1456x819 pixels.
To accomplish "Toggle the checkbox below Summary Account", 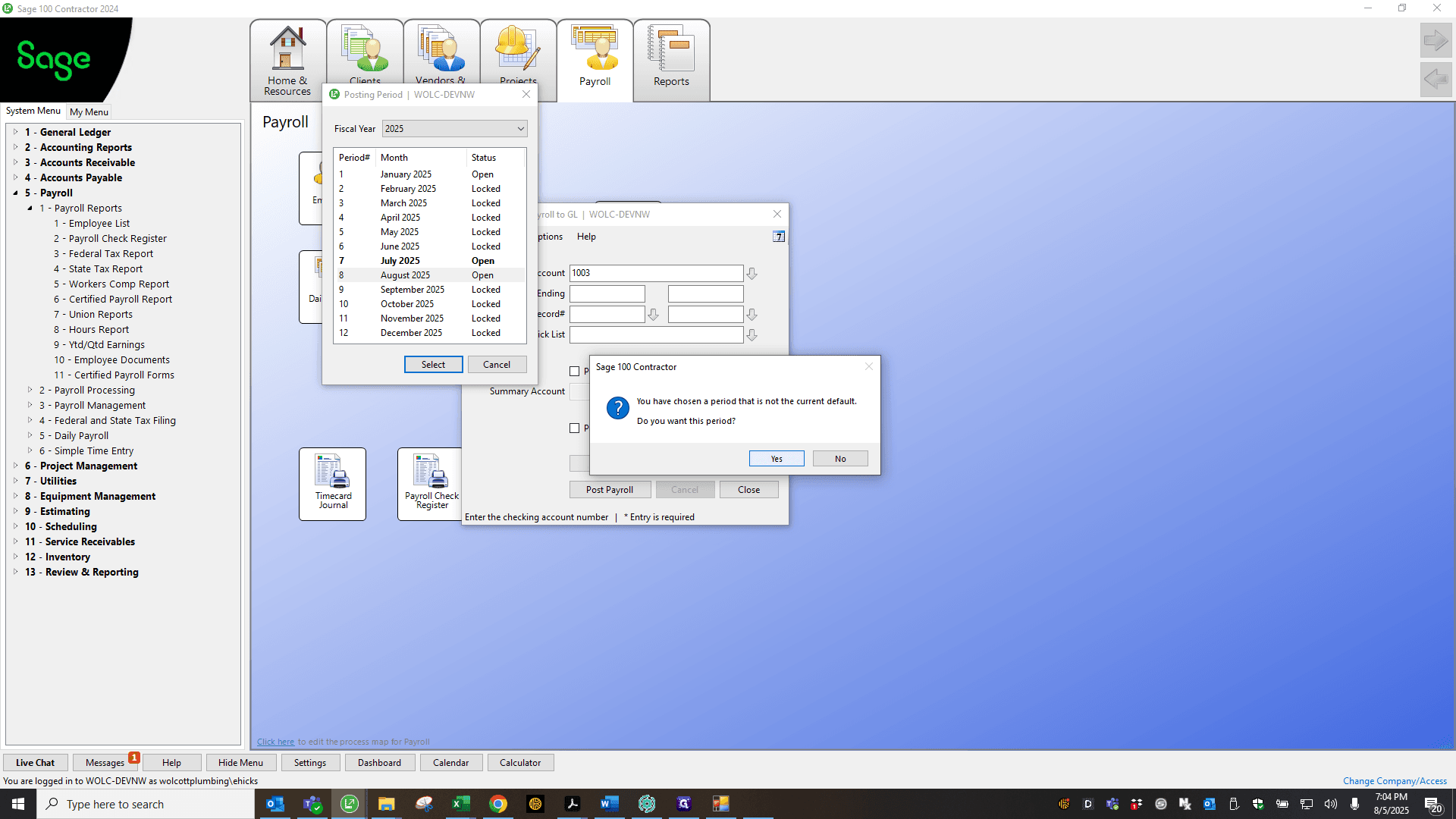I will point(575,428).
